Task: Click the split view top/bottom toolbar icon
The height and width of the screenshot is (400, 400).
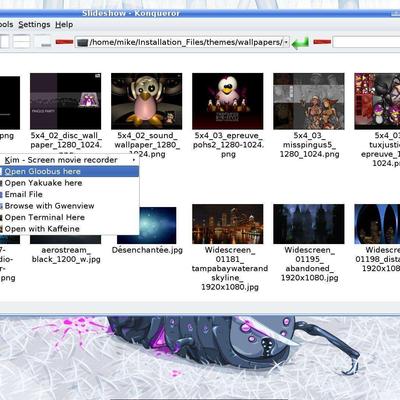Action: click(x=22, y=42)
